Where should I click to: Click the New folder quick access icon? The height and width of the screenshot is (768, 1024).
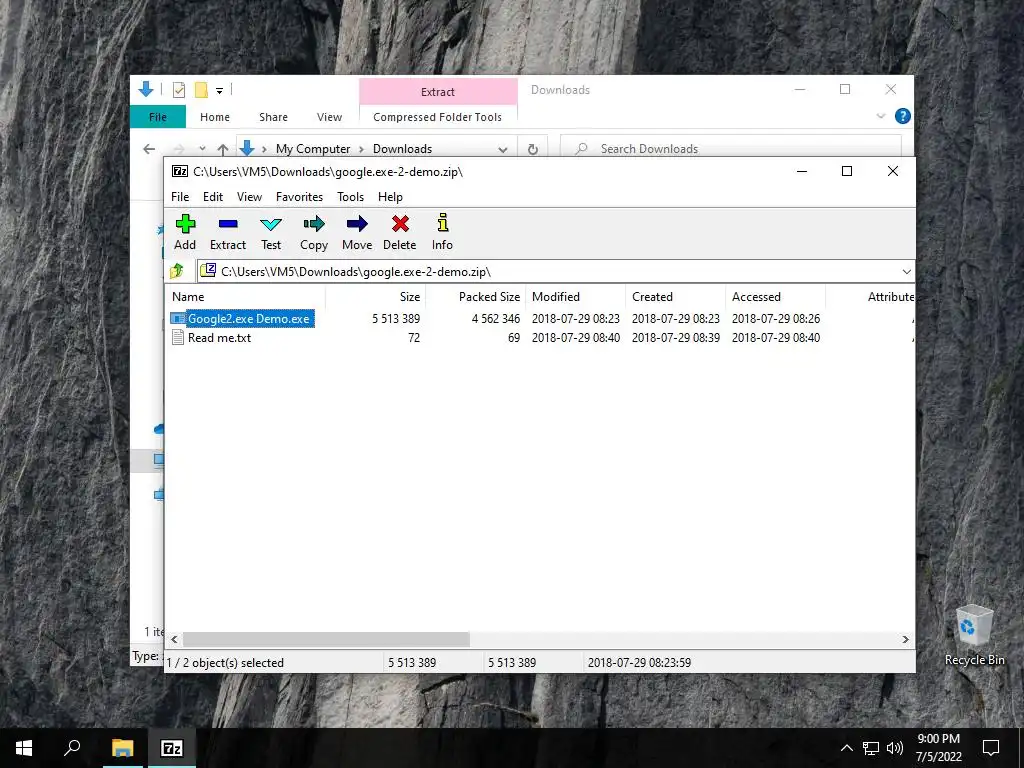[x=201, y=90]
